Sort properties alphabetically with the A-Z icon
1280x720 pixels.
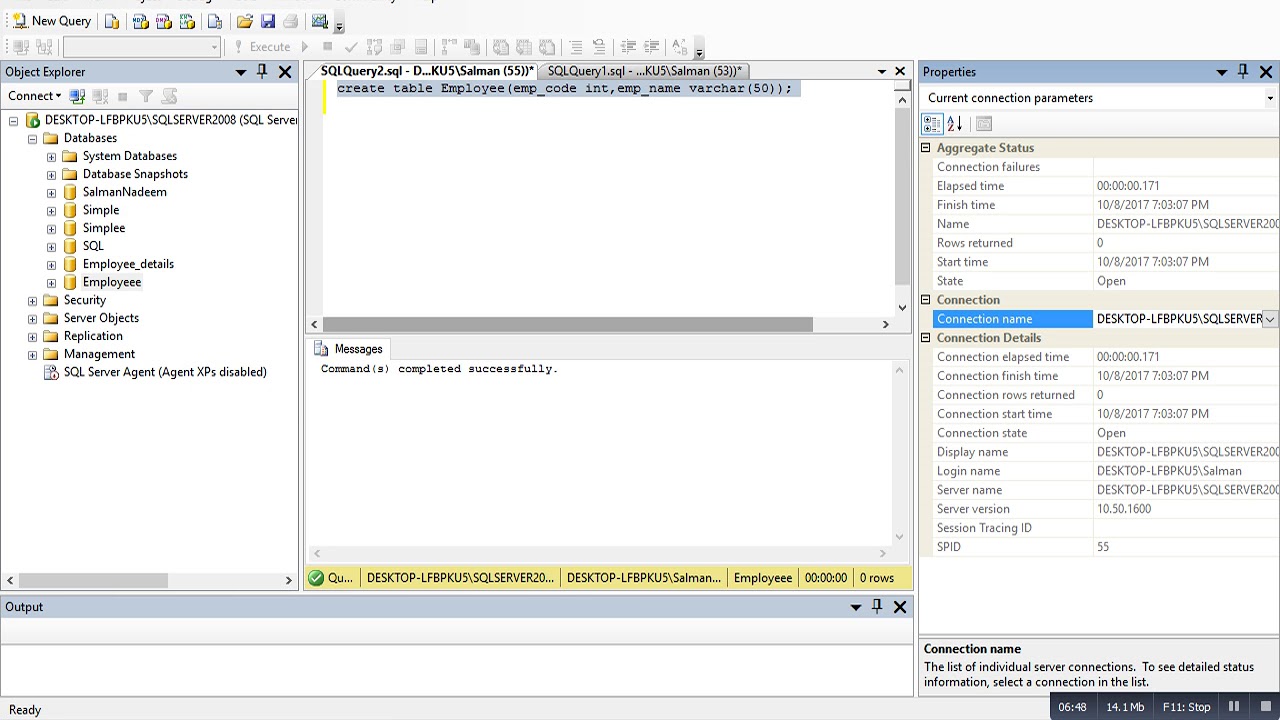pyautogui.click(x=955, y=124)
